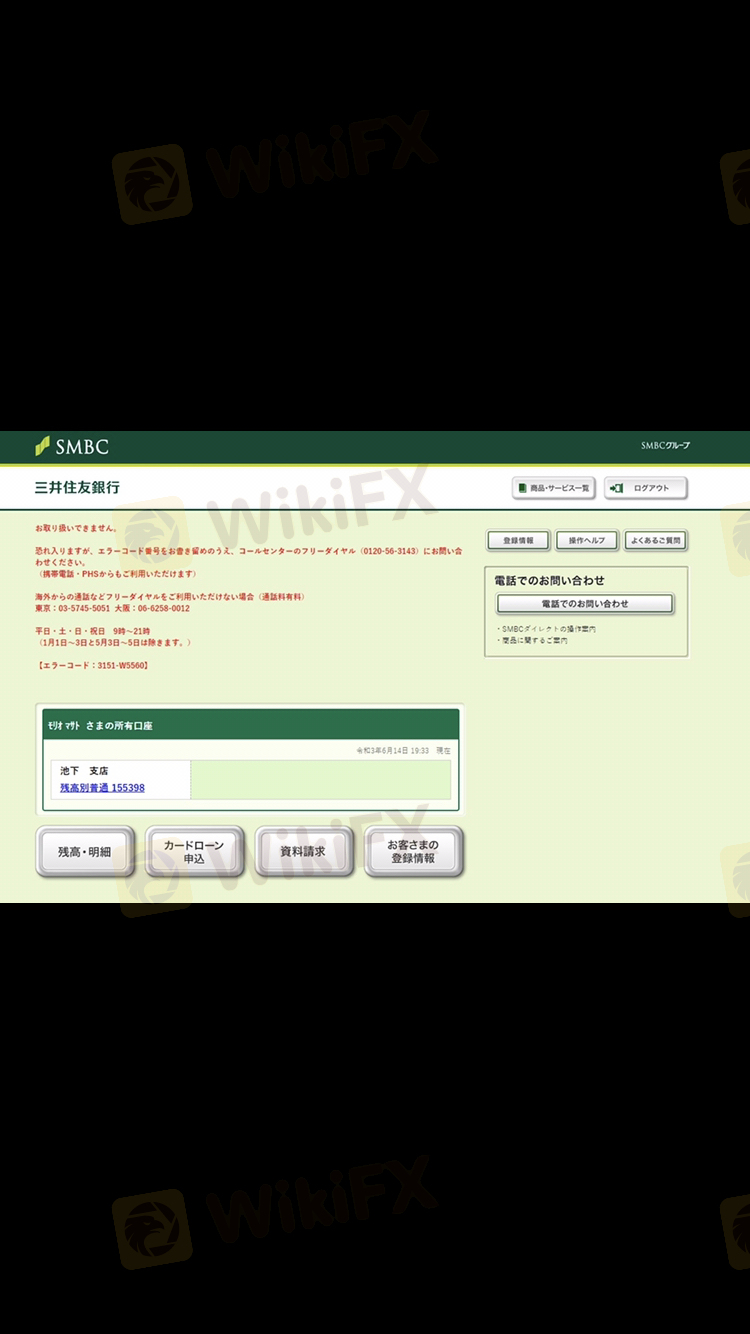Viewport: 750px width, 1334px height.
Task: Open the 登録情報 tab button
Action: tap(518, 541)
